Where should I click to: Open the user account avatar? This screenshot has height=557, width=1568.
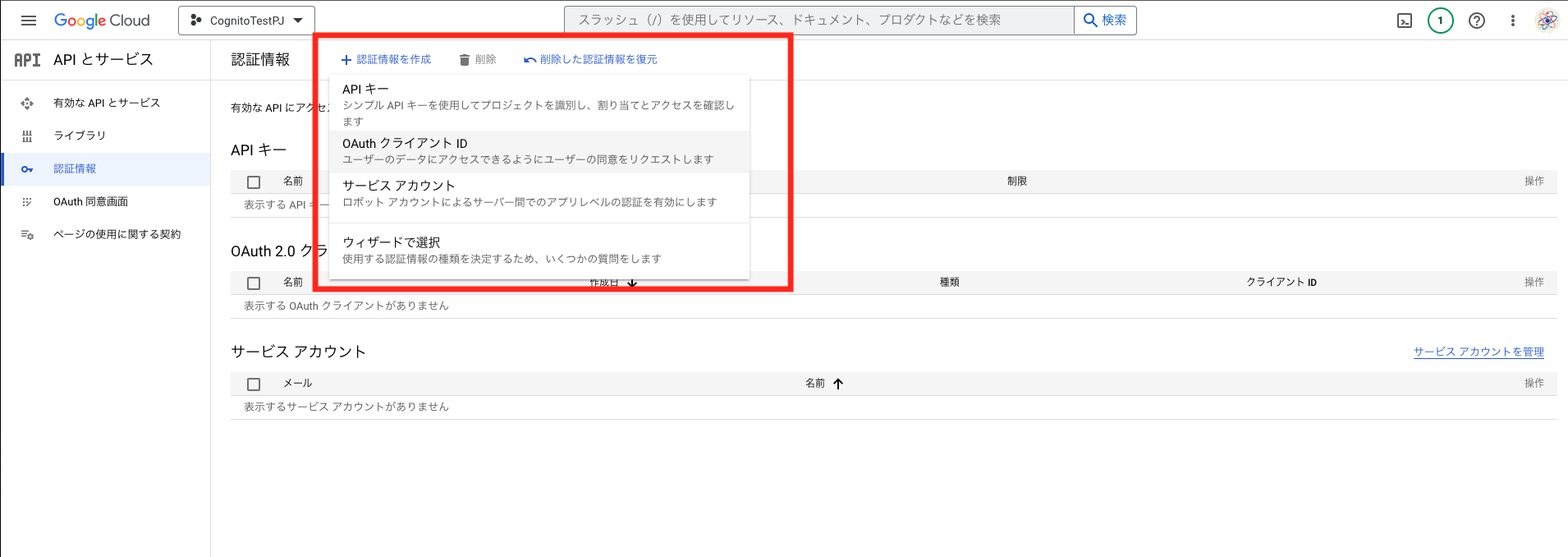1547,21
